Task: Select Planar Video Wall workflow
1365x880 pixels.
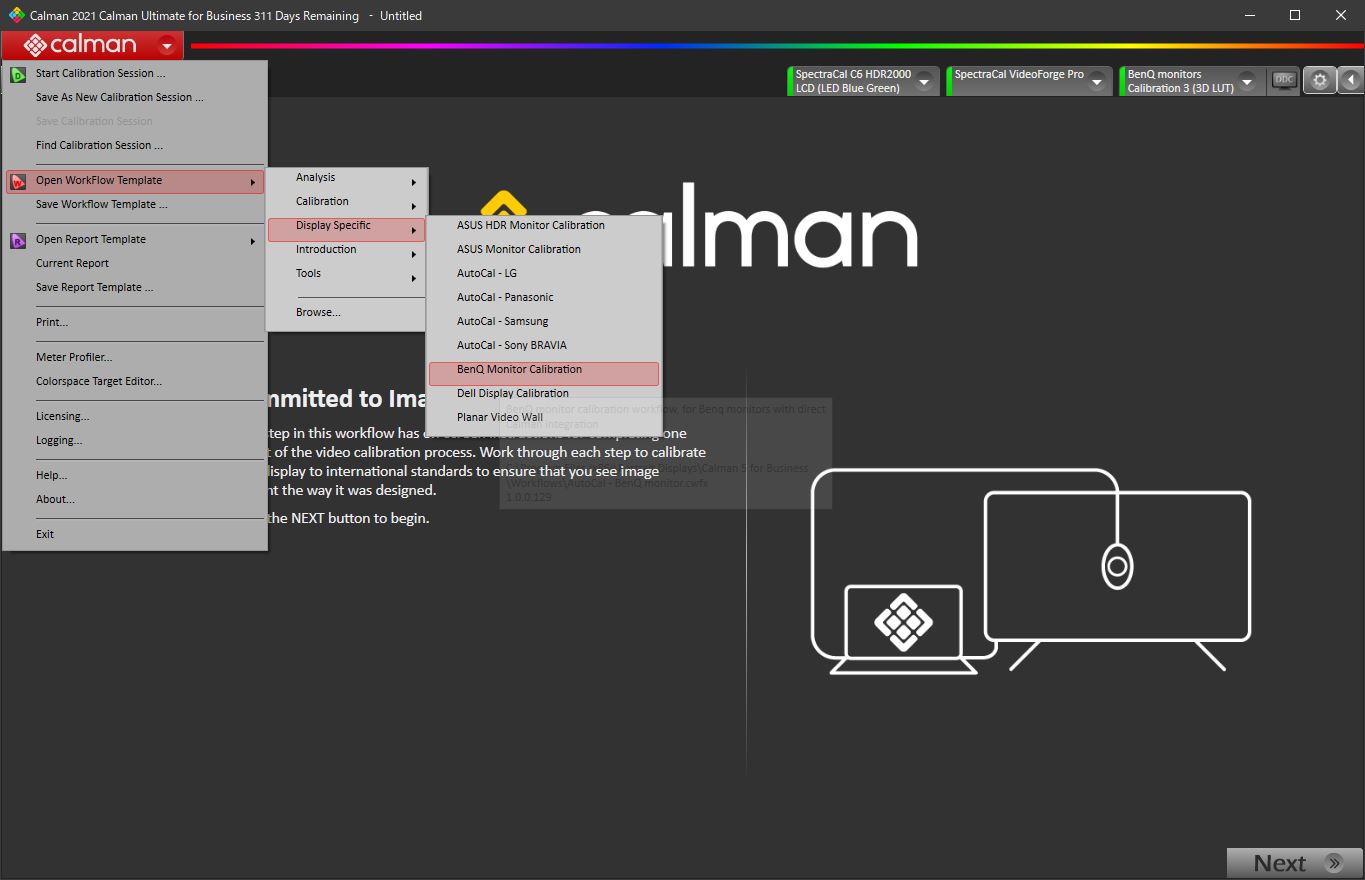Action: 544,417
